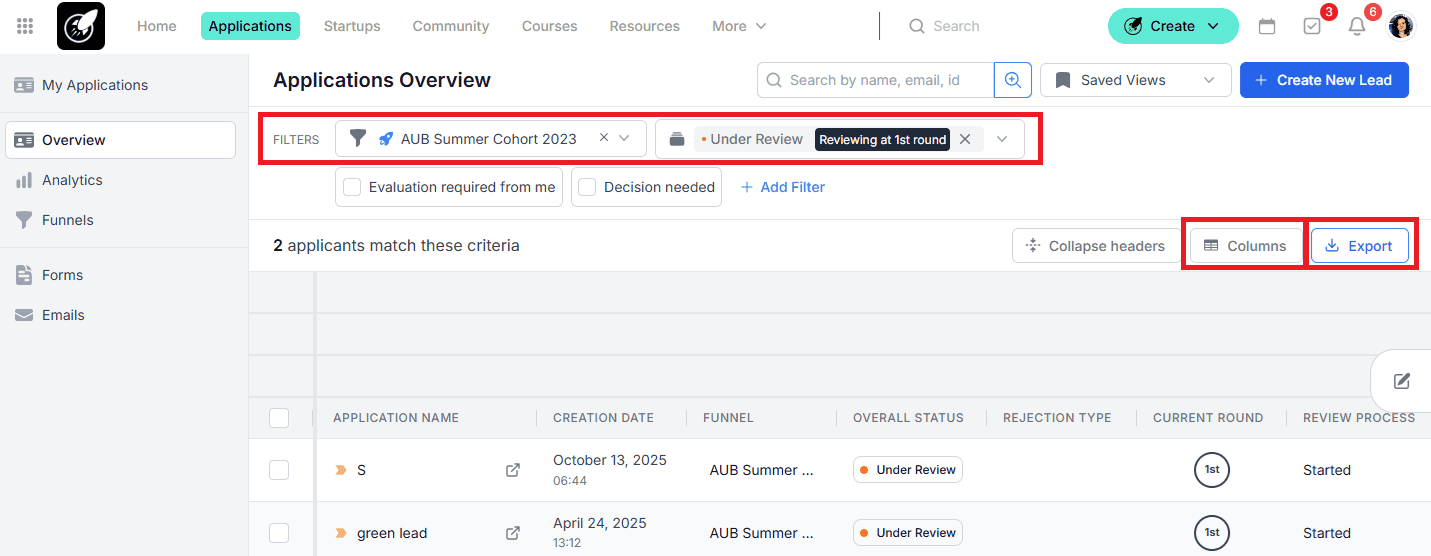The image size is (1431, 556).
Task: Click Create New Lead button
Action: coord(1324,80)
